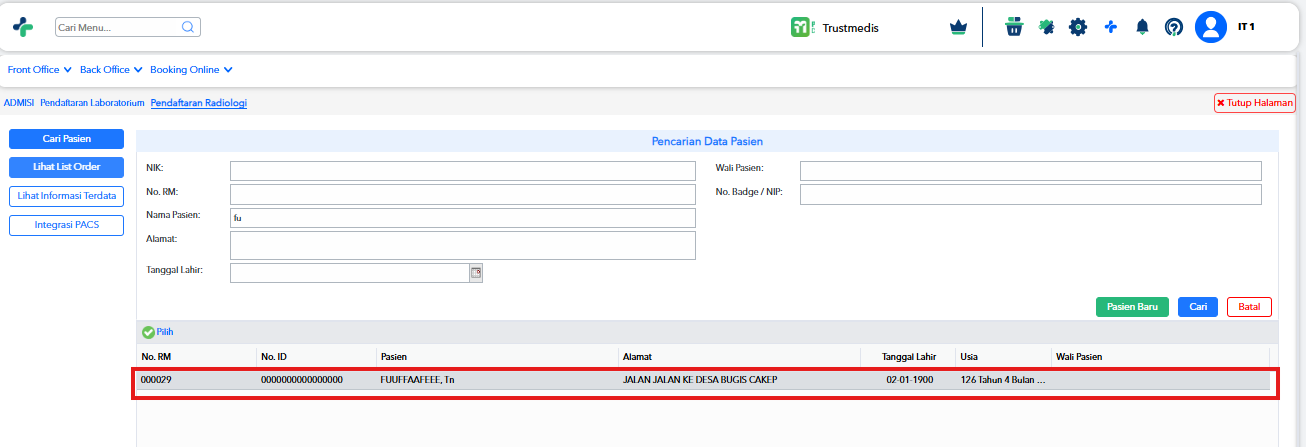The image size is (1306, 447).
Task: Click address JALAN JALAN KE DESA BUGIS CAKEP
Action: click(x=700, y=380)
